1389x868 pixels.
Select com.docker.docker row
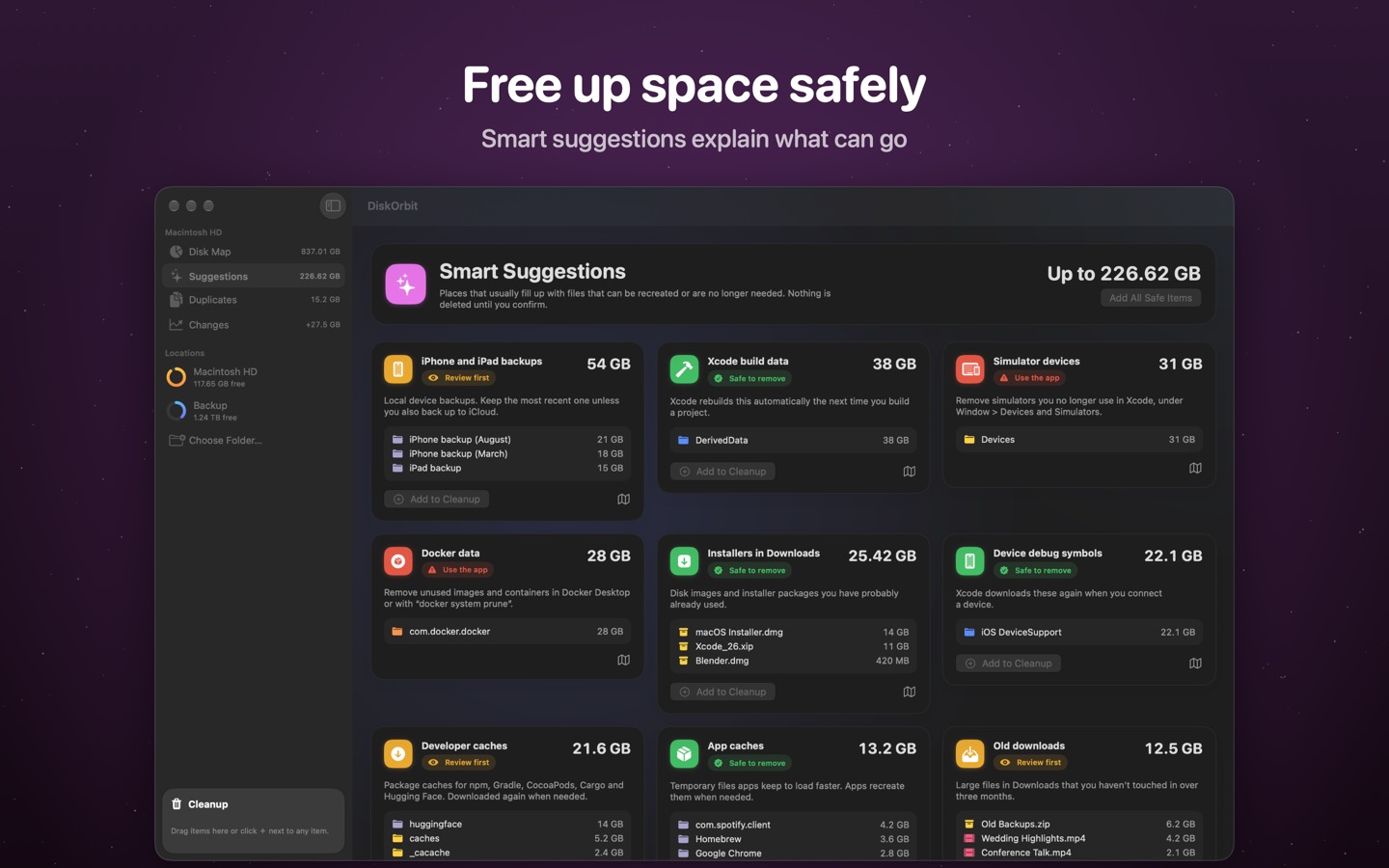507,632
